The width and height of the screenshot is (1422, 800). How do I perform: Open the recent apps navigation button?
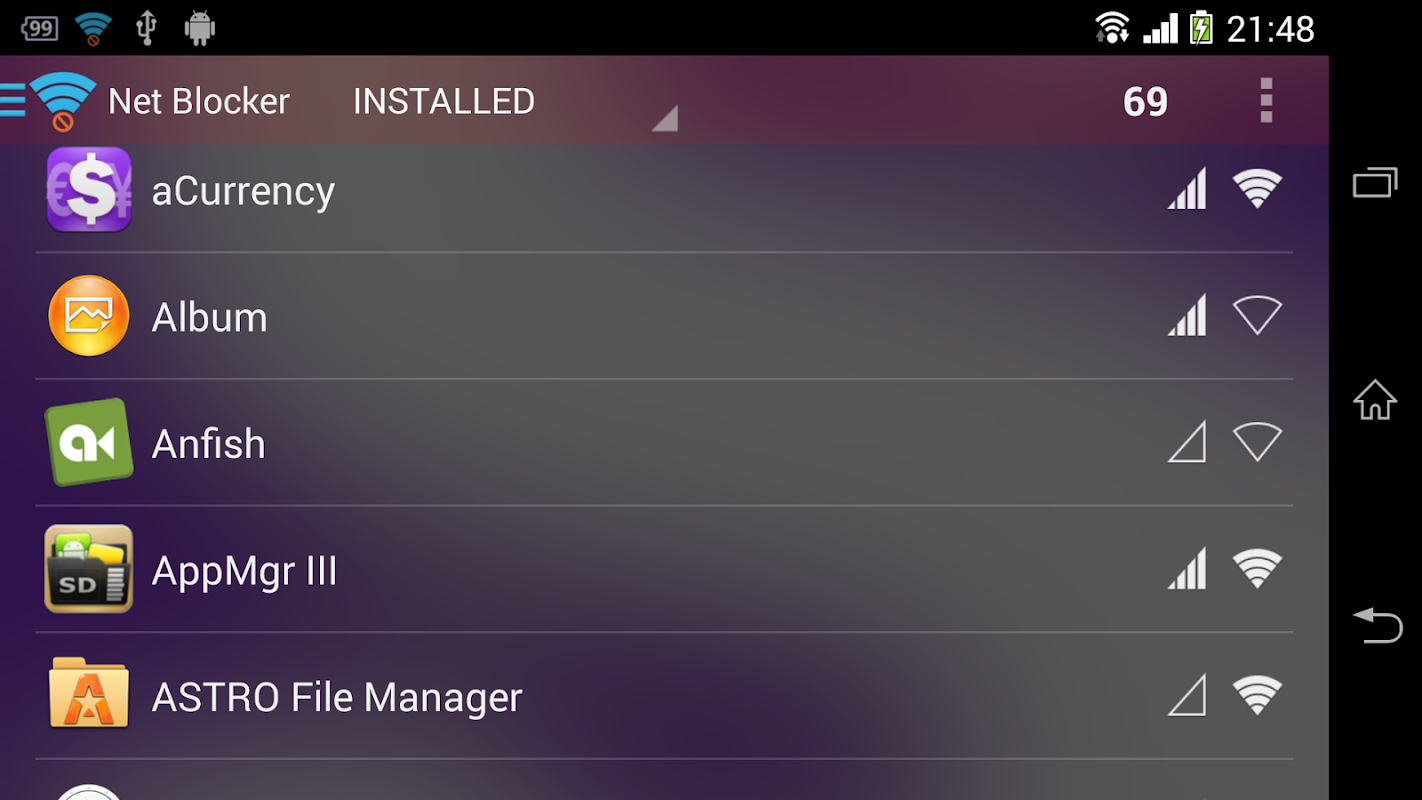[1375, 182]
